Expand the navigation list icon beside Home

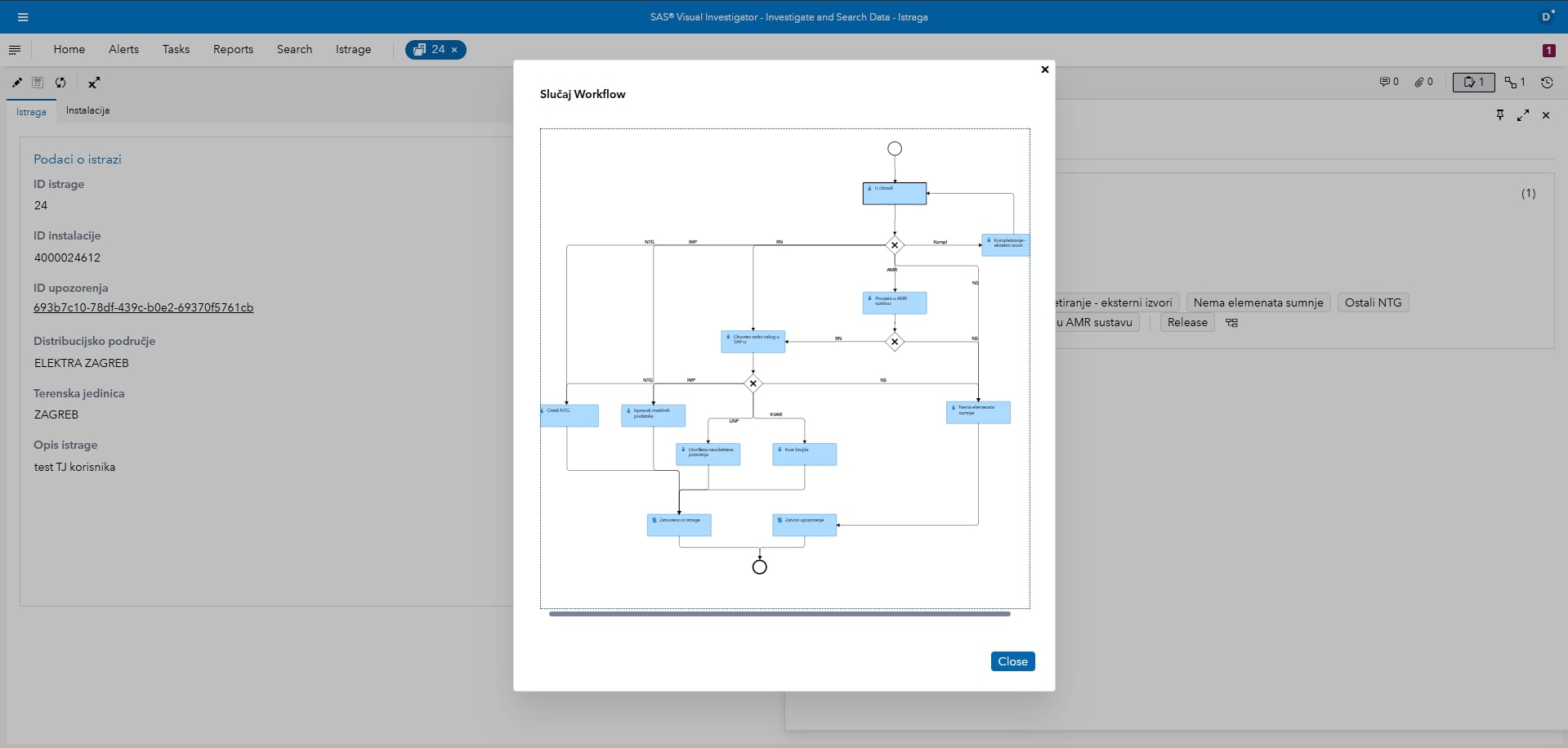tap(15, 50)
